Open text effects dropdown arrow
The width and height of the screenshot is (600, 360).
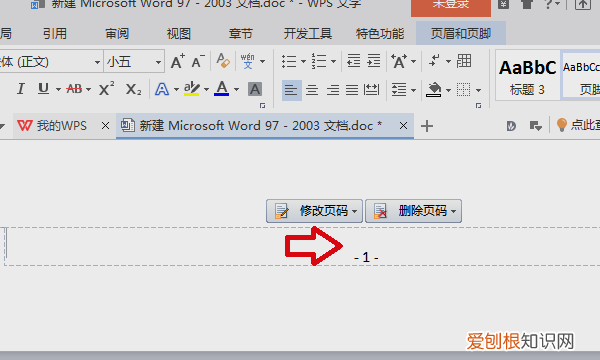tap(176, 90)
